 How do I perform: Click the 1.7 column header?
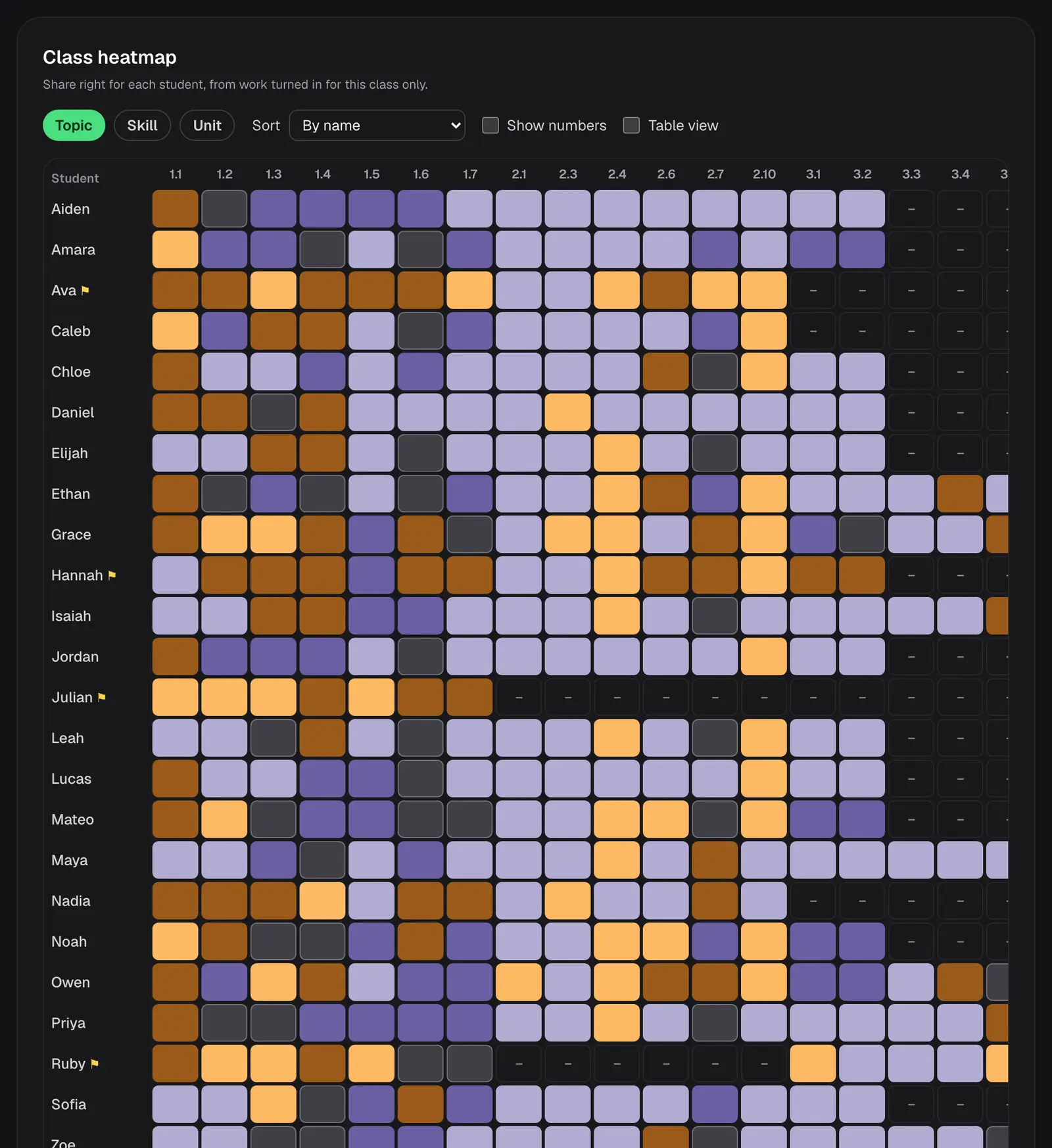(x=469, y=174)
